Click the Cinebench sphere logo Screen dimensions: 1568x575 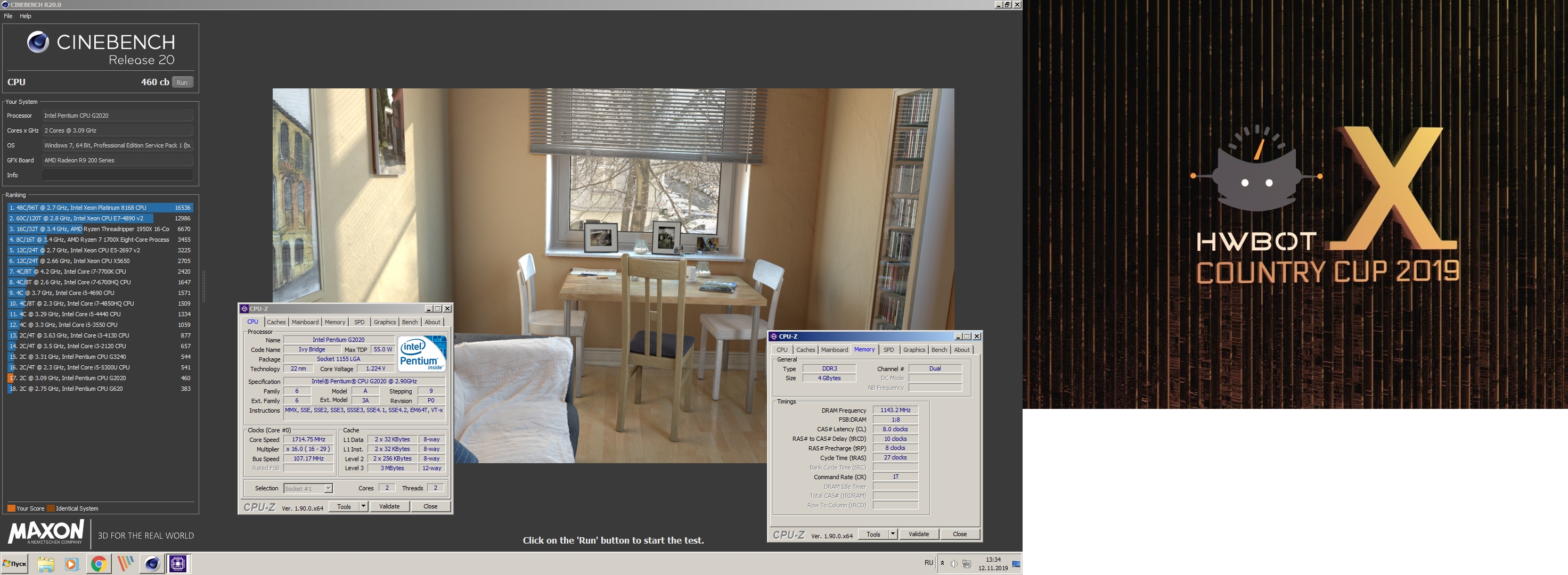click(38, 42)
